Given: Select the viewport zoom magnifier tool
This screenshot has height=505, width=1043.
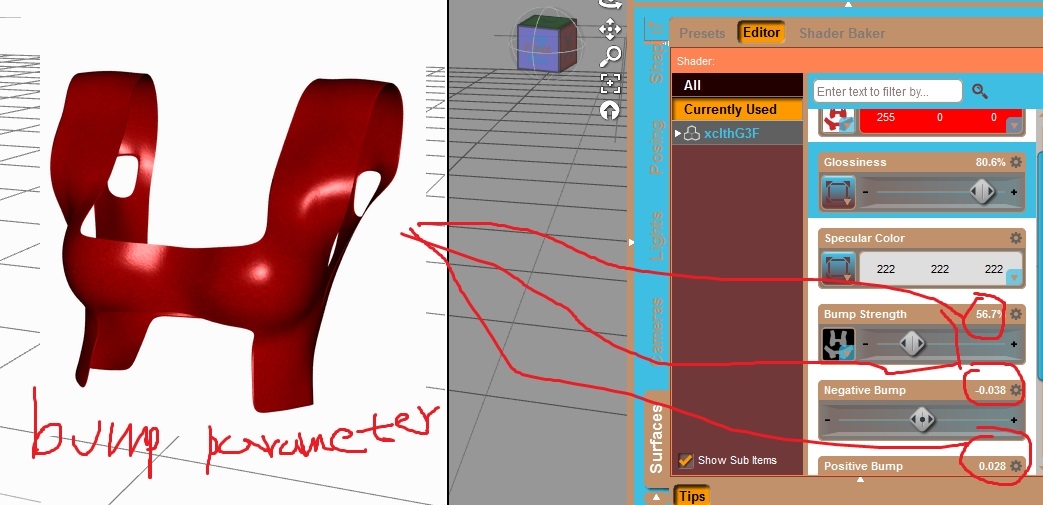Looking at the screenshot, I should 610,57.
